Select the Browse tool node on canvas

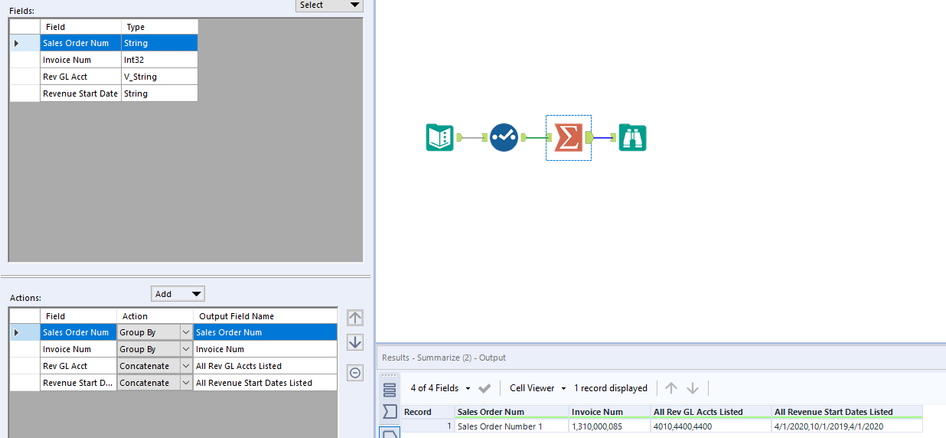click(x=632, y=138)
